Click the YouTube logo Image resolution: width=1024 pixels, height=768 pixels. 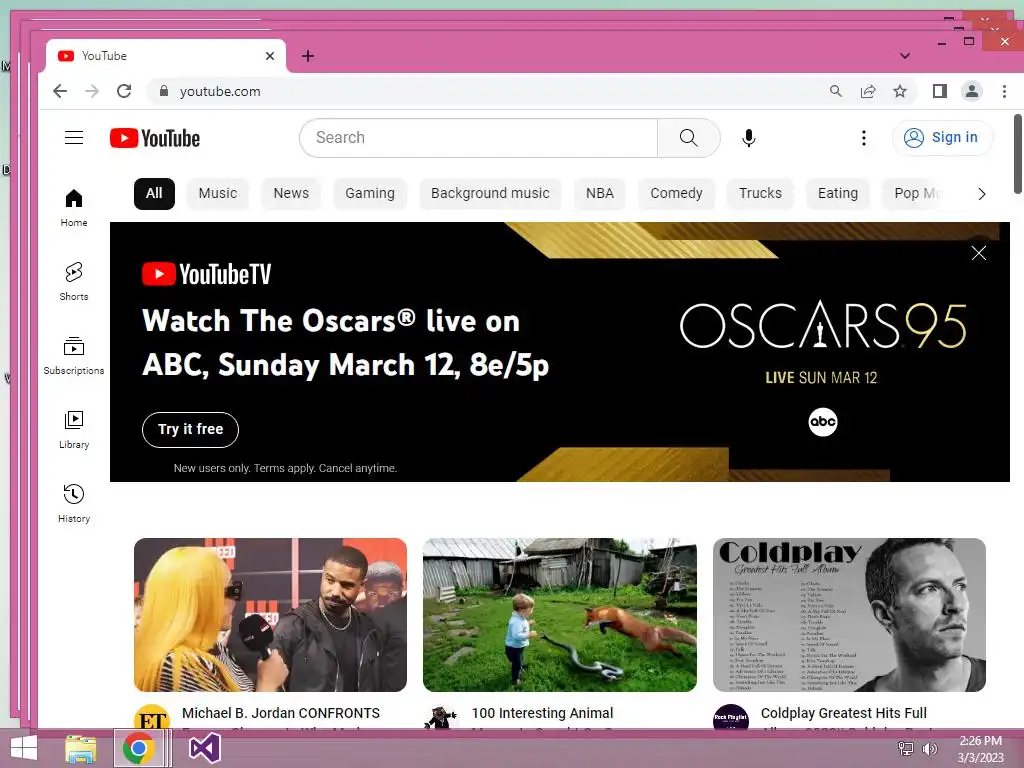(155, 138)
